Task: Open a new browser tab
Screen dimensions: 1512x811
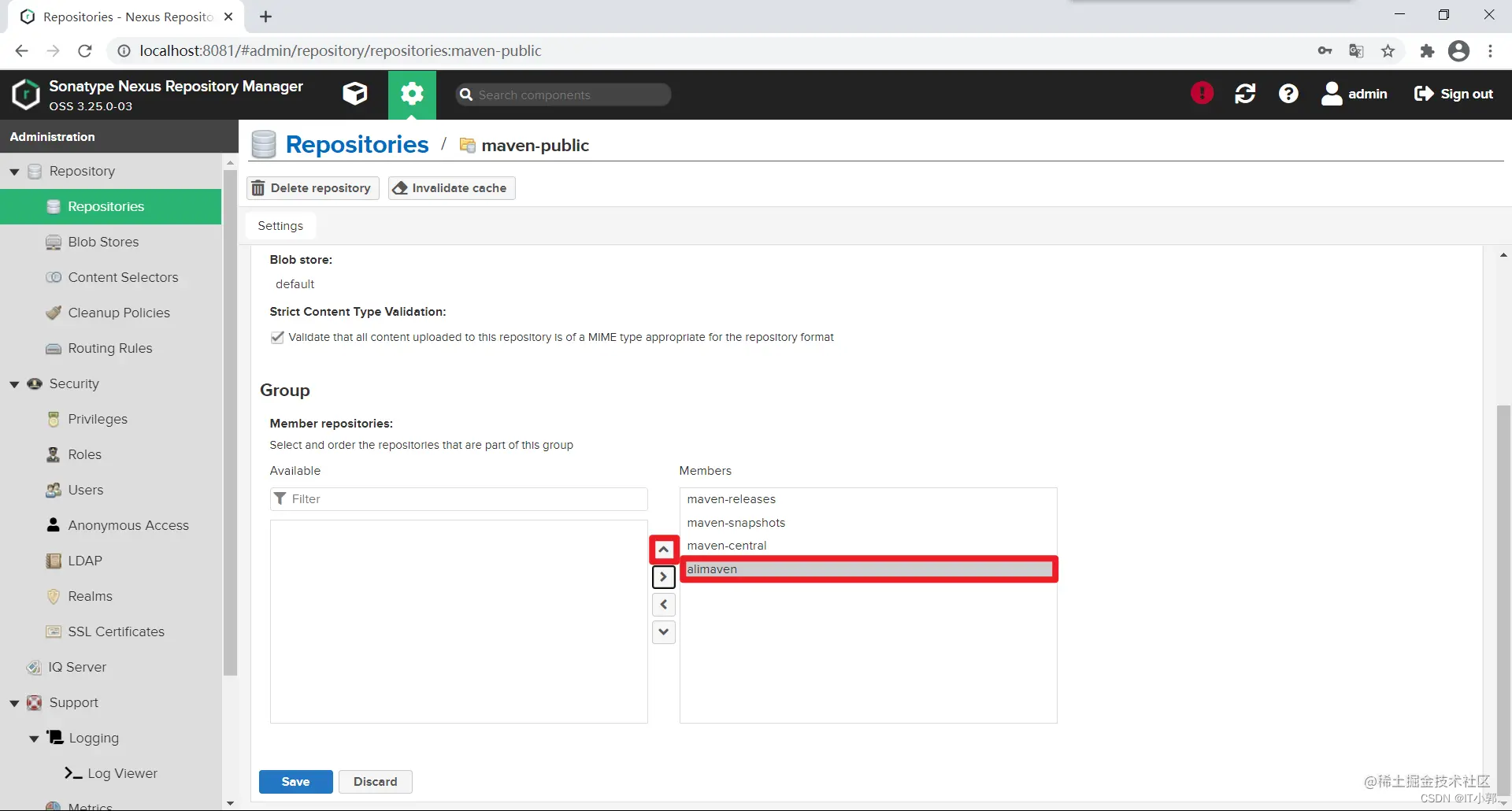Action: (266, 17)
